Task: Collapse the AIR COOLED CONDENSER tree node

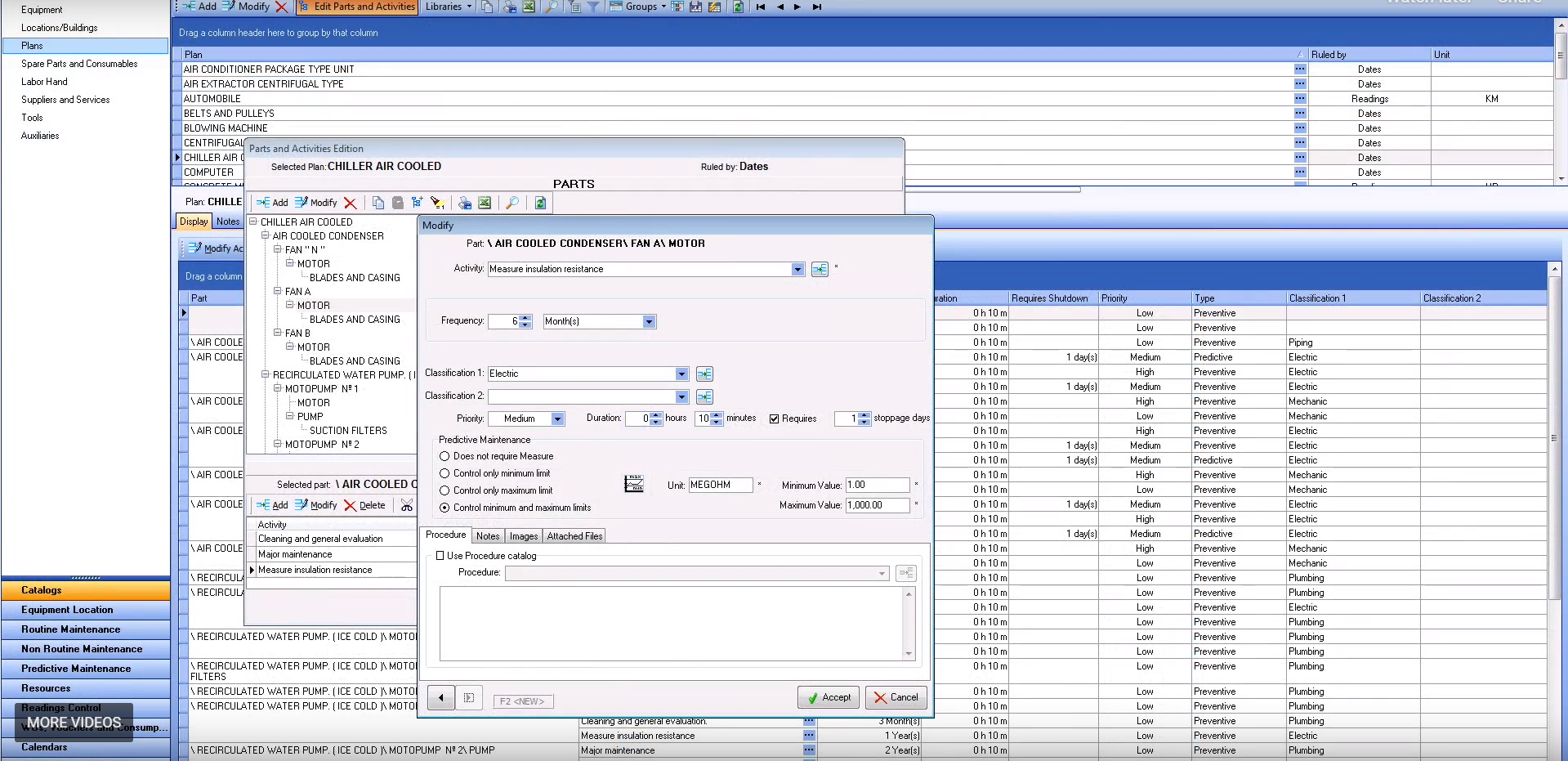Action: pos(266,236)
